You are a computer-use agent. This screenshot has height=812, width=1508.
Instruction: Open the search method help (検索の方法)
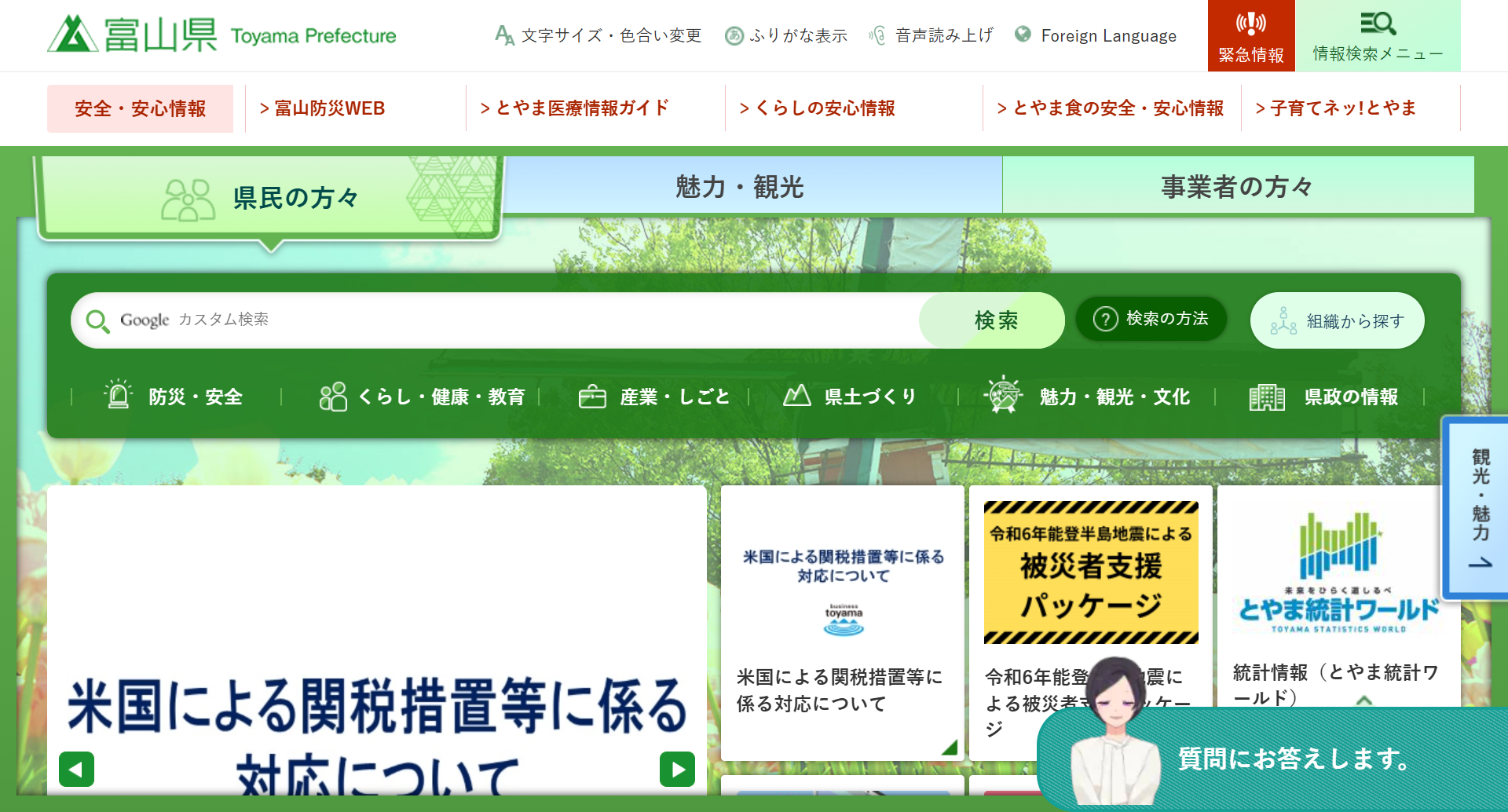click(x=1151, y=319)
